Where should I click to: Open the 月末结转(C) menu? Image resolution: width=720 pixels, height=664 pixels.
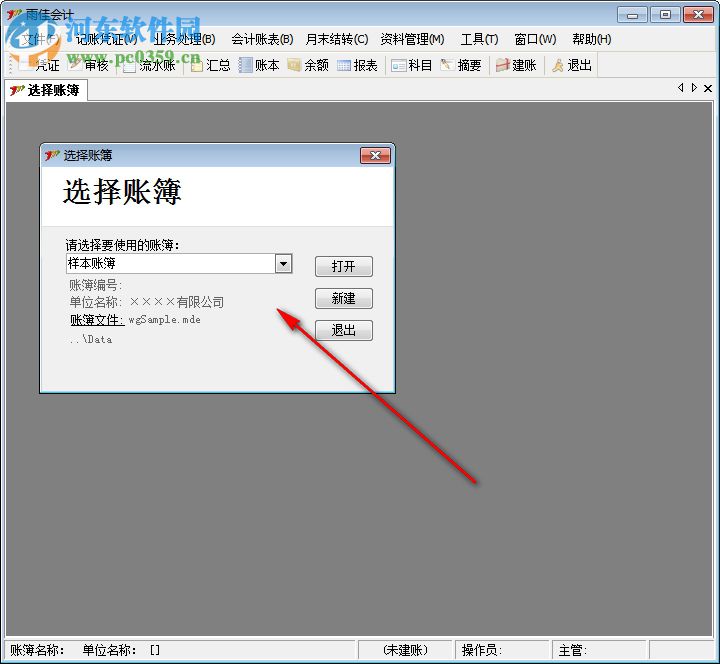point(337,39)
